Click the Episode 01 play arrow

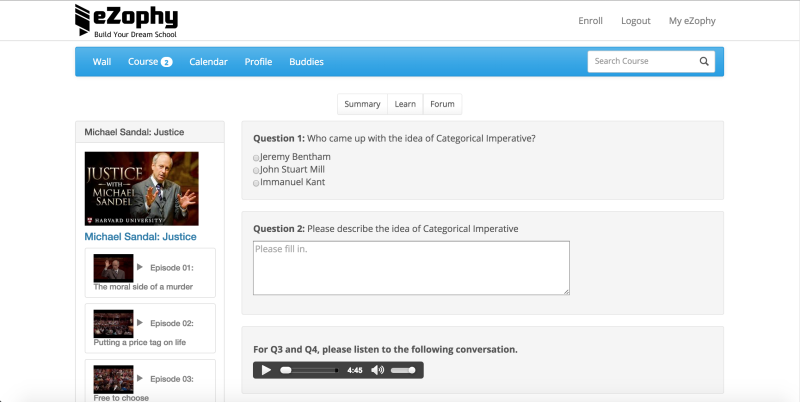point(140,267)
